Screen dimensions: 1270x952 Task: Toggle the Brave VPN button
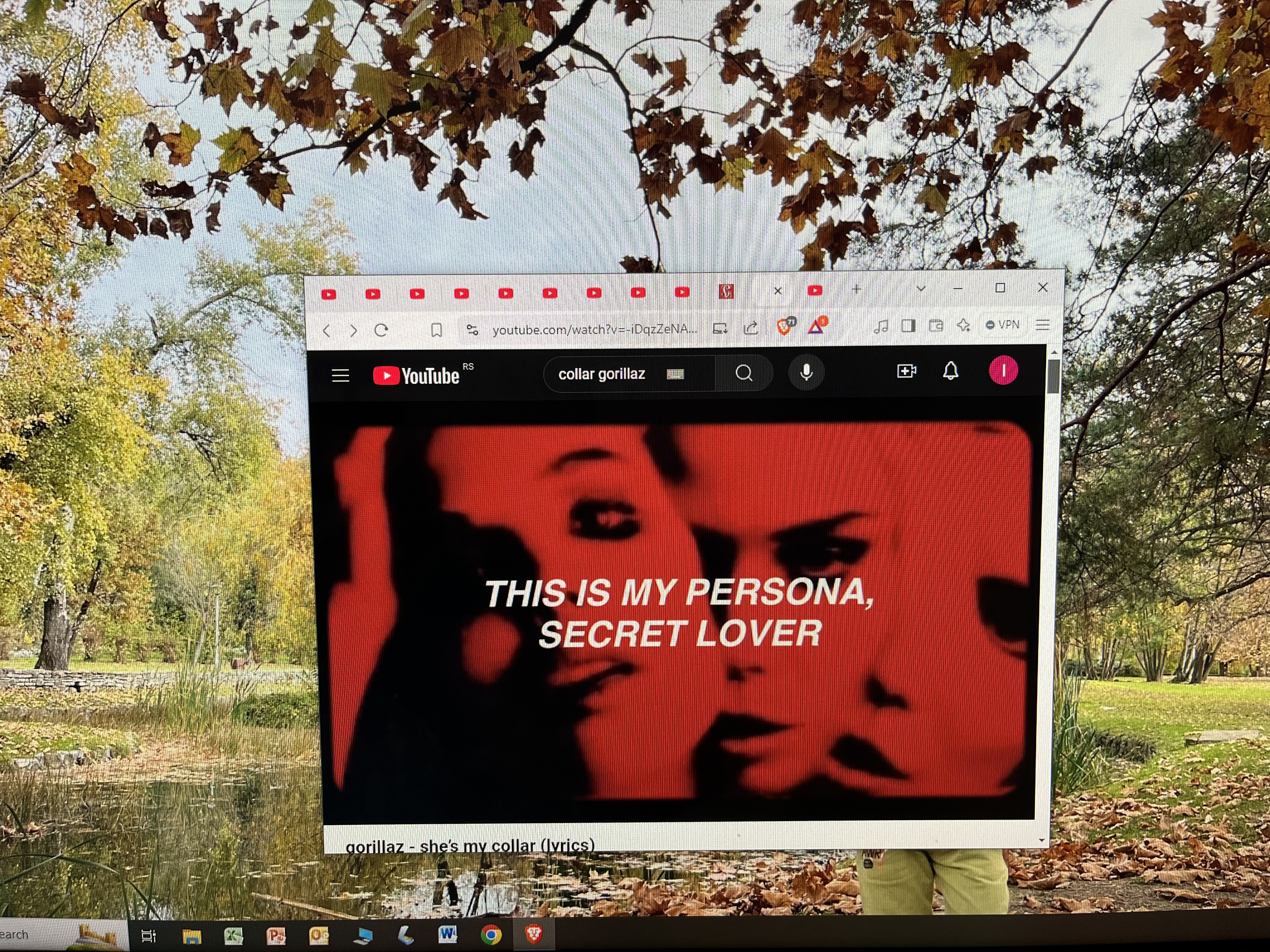1003,325
